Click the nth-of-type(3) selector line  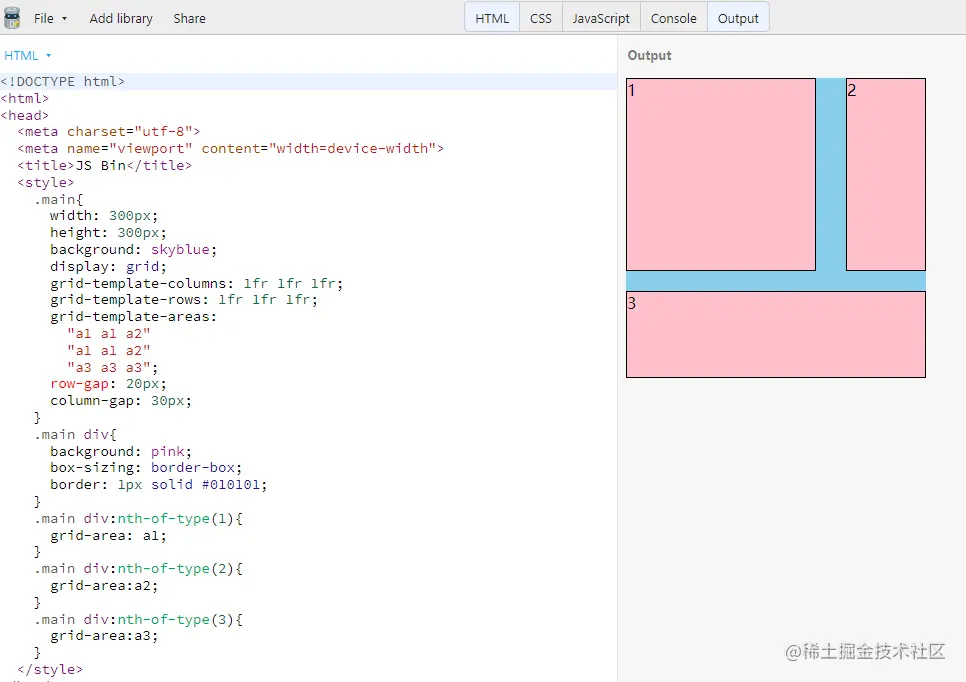pos(139,620)
